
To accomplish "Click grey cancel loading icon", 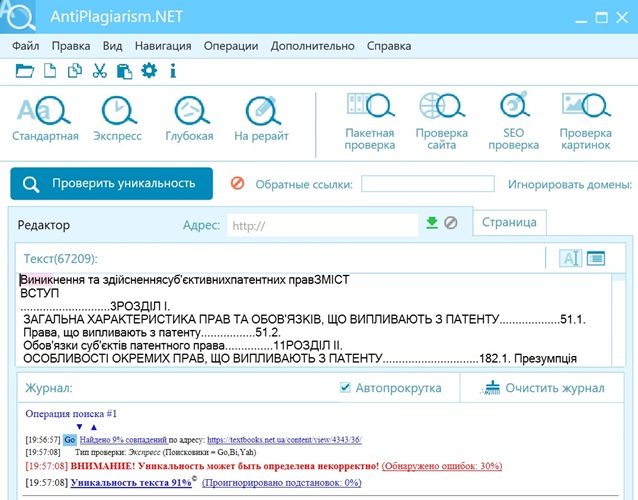I will (x=450, y=223).
